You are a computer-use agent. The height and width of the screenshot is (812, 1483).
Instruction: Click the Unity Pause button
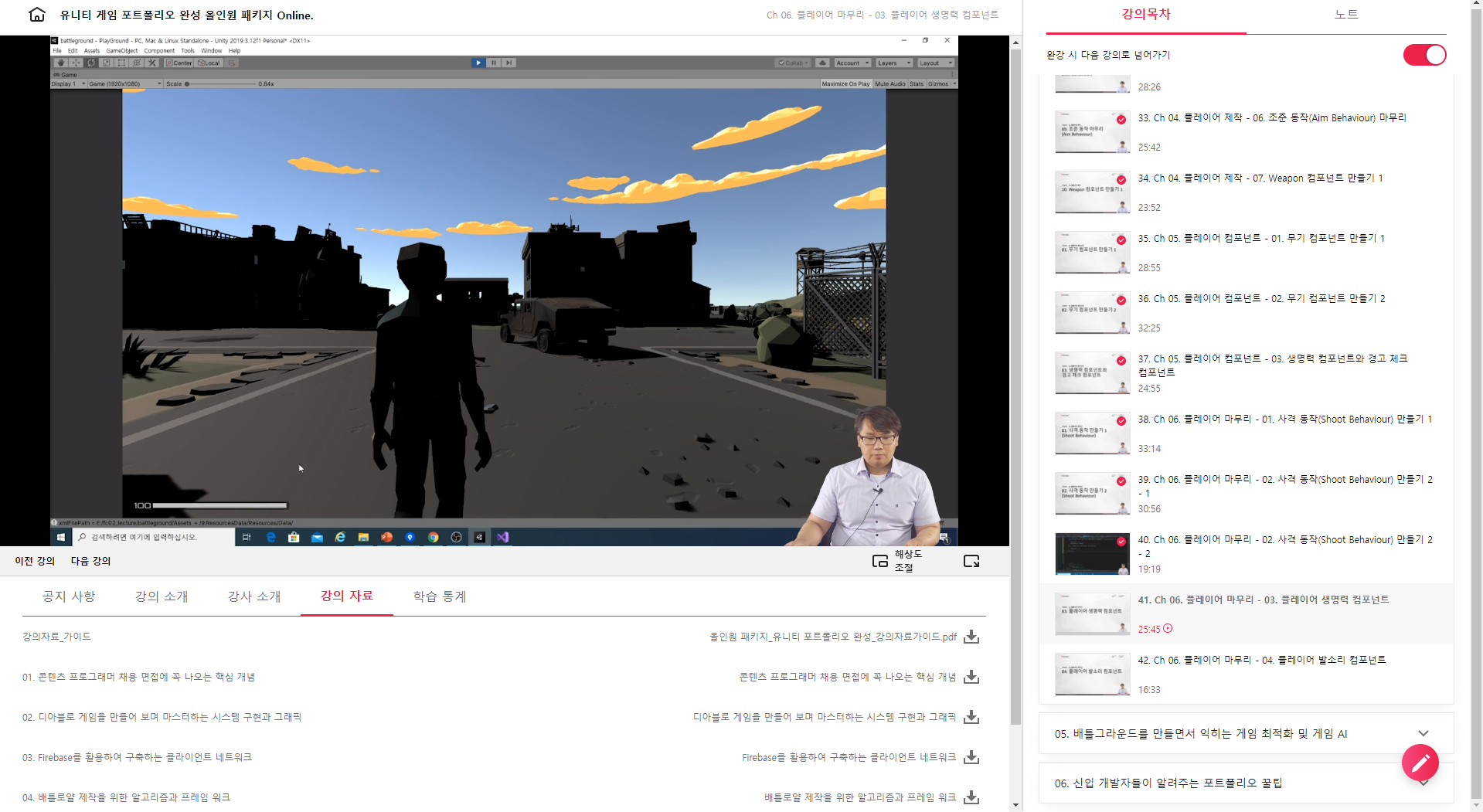click(493, 63)
